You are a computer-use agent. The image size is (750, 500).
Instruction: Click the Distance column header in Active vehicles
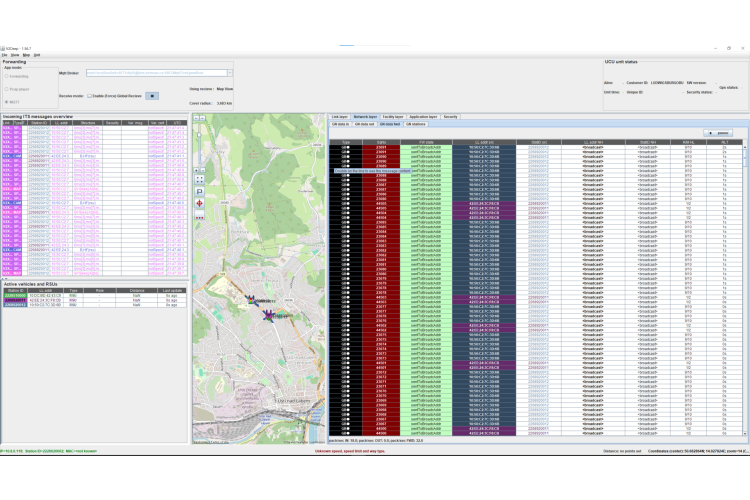[136, 290]
